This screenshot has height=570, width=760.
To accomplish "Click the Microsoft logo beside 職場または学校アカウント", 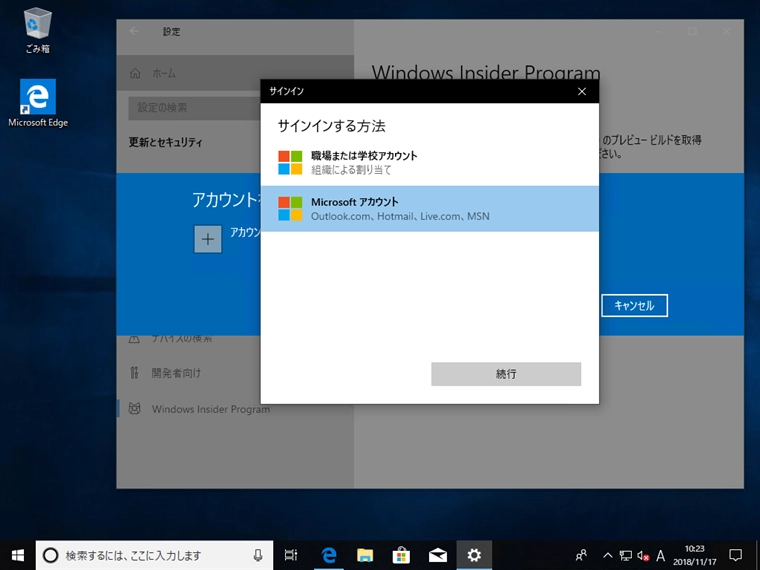I will (290, 162).
